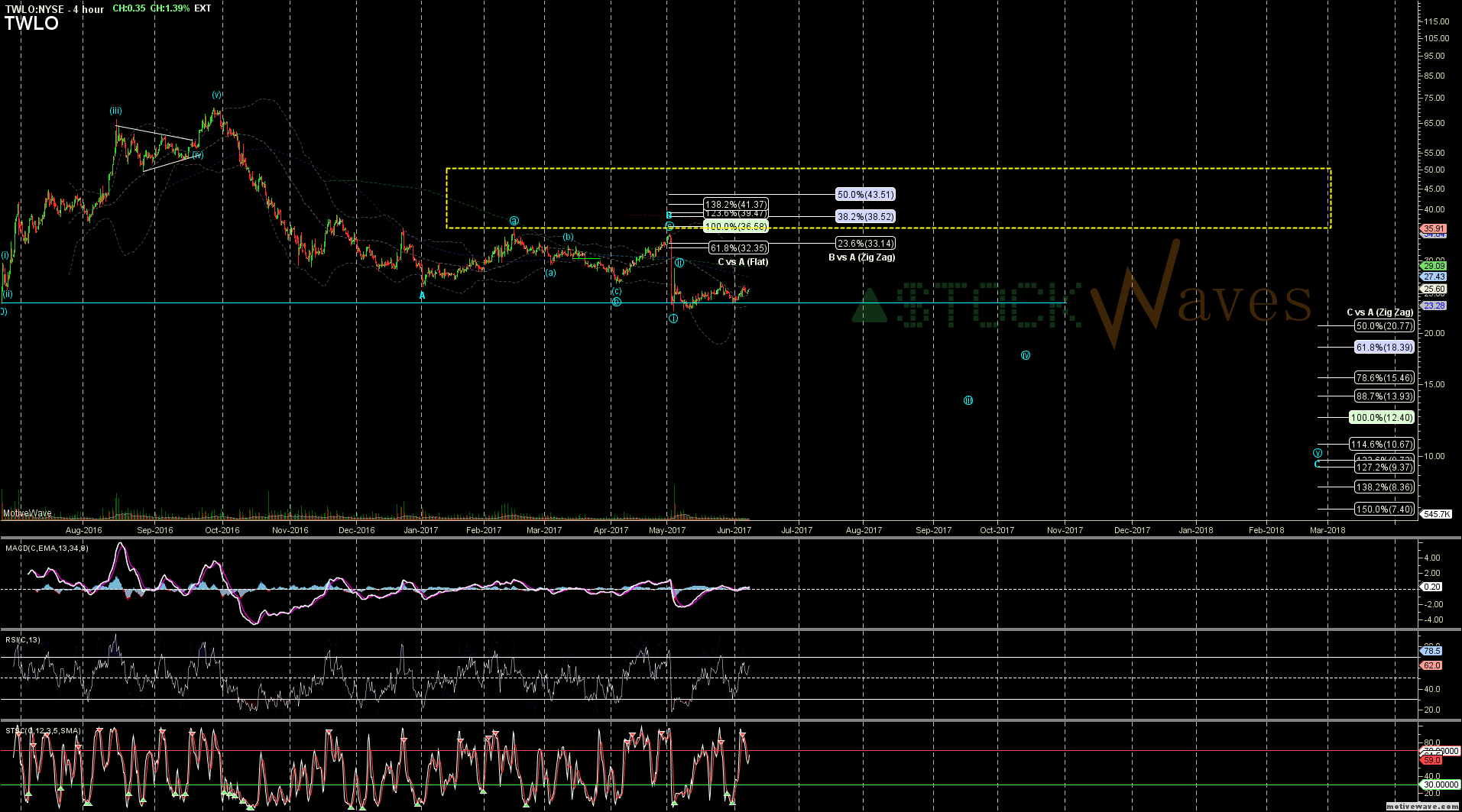This screenshot has height=812, width=1462.
Task: Click the cyan A wave label near Jan-2017
Action: click(422, 295)
